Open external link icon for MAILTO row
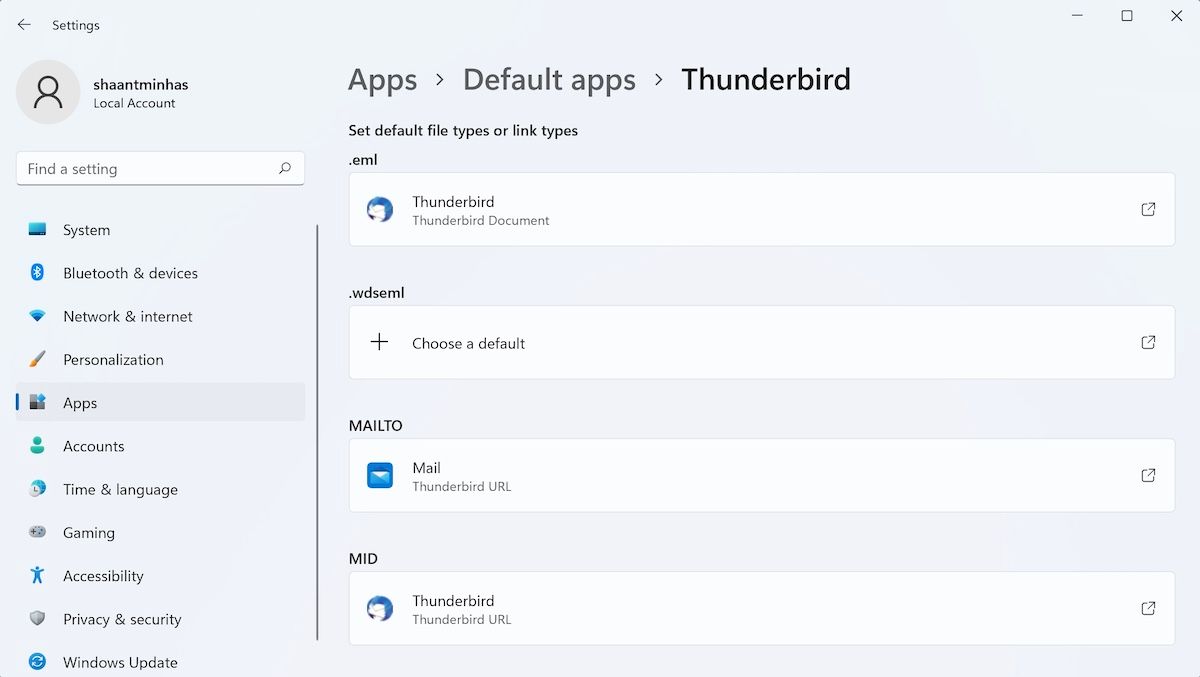 [1148, 475]
